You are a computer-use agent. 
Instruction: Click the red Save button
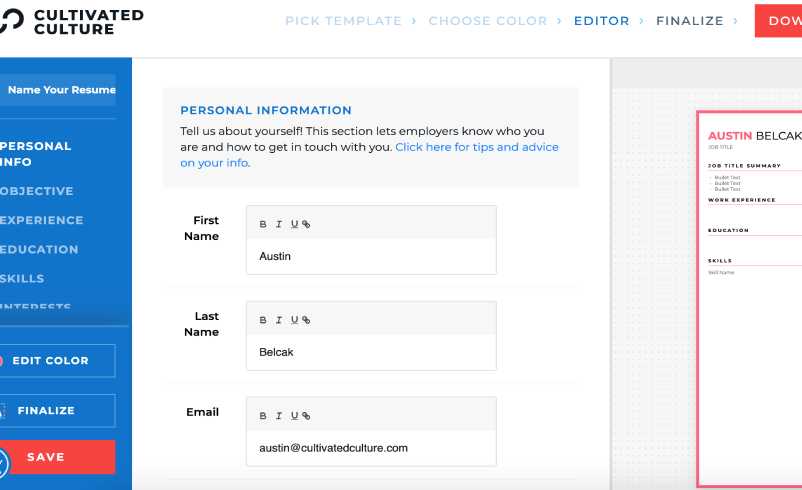click(x=57, y=457)
